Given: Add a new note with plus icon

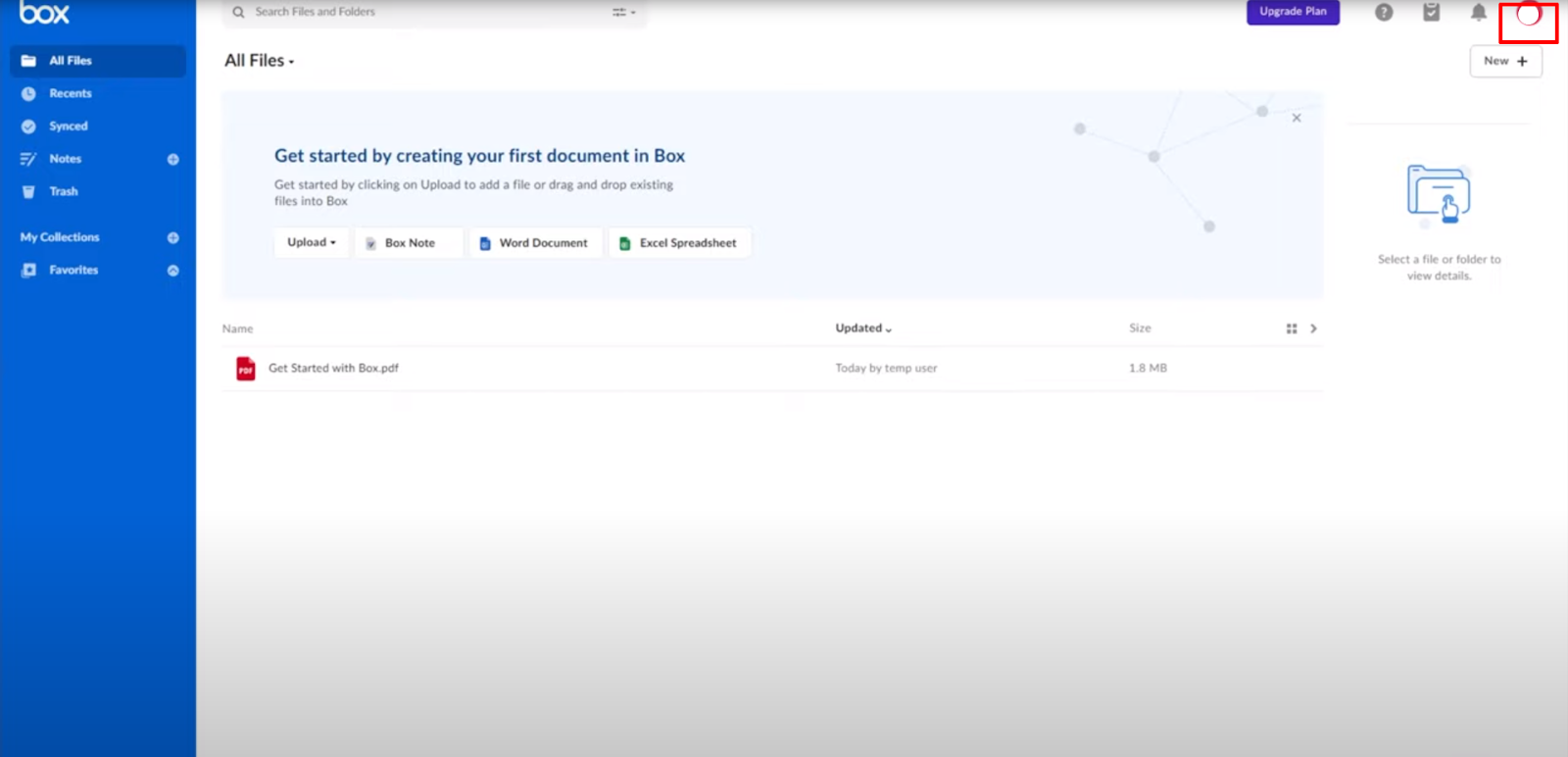Looking at the screenshot, I should 173,159.
